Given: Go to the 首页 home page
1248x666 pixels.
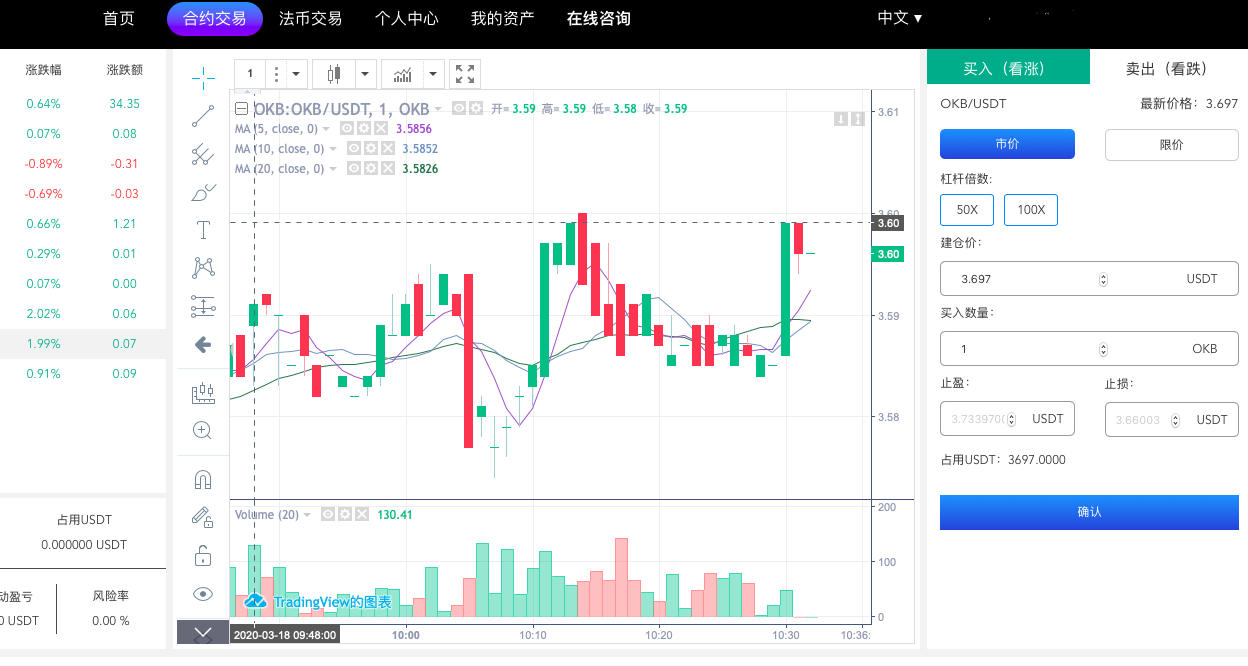Looking at the screenshot, I should tap(119, 18).
